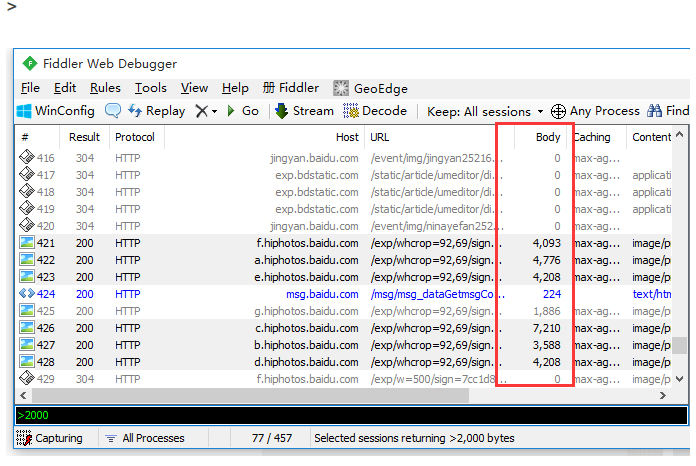Click the Any Process target icon

558,111
